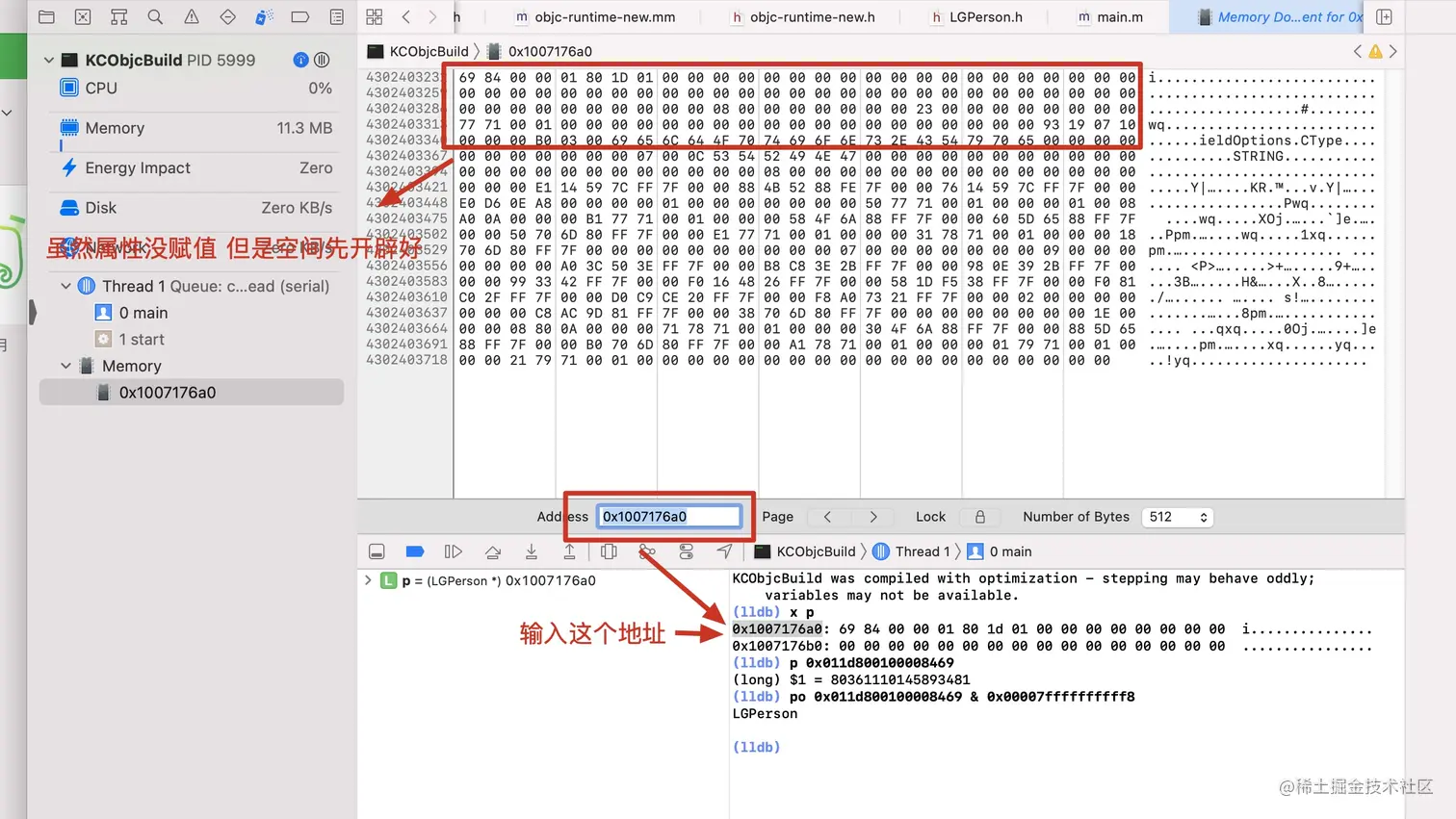Viewport: 1456px width, 819px height.
Task: Switch to objc-runtime-new.h tab
Action: point(803,16)
